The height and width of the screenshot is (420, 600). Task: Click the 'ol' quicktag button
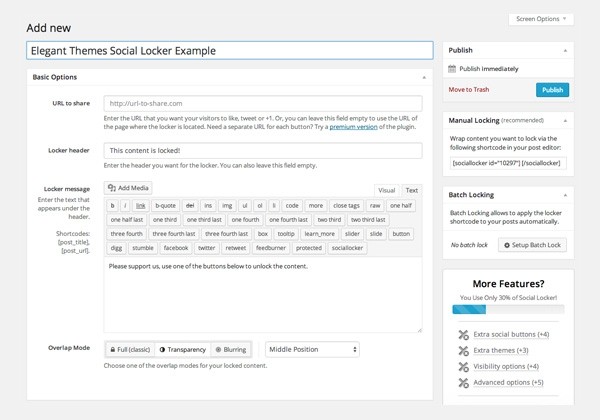coord(260,206)
